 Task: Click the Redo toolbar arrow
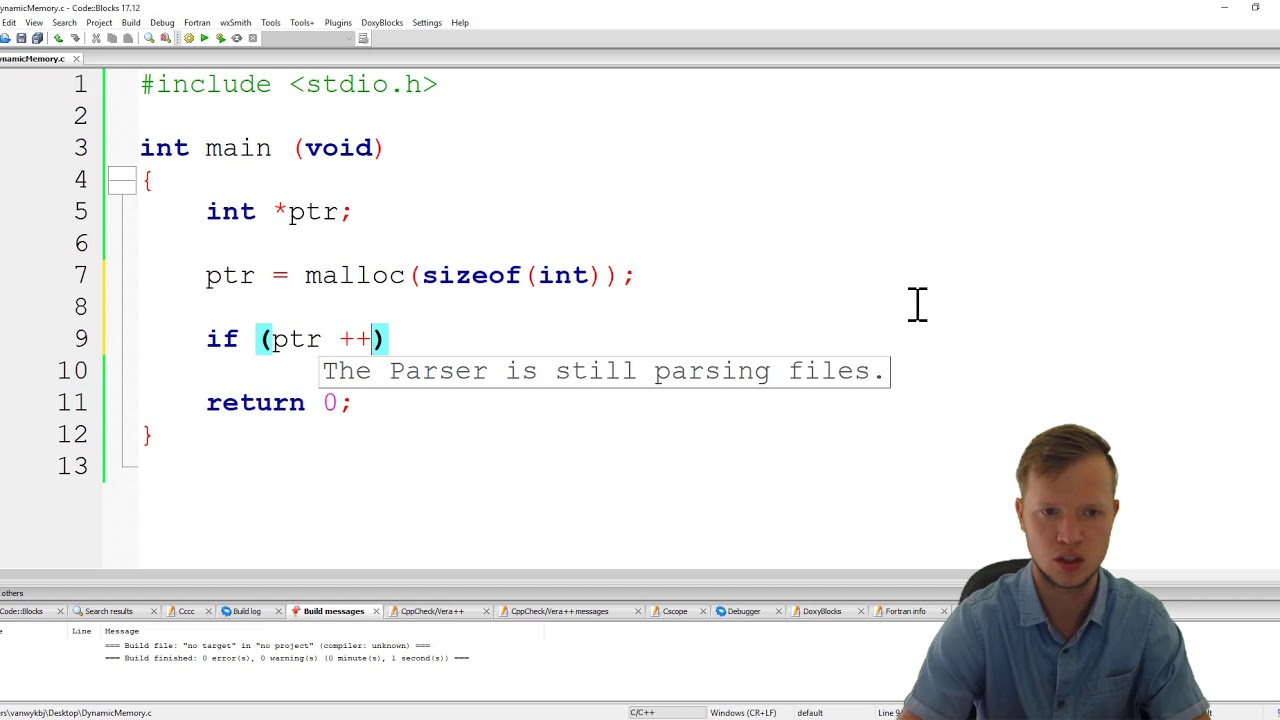(x=75, y=38)
